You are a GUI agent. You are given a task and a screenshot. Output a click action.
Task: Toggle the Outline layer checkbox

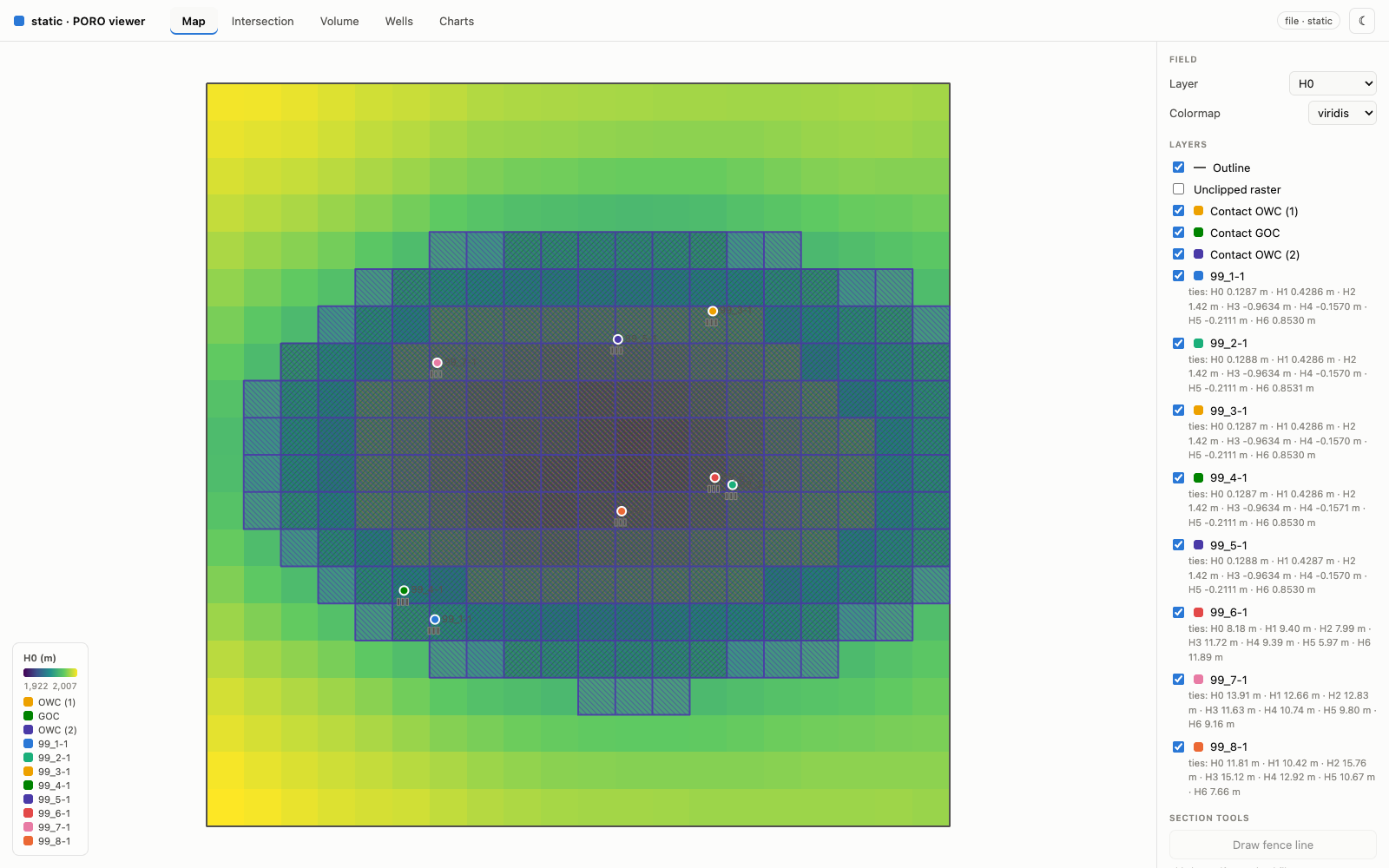(x=1178, y=168)
